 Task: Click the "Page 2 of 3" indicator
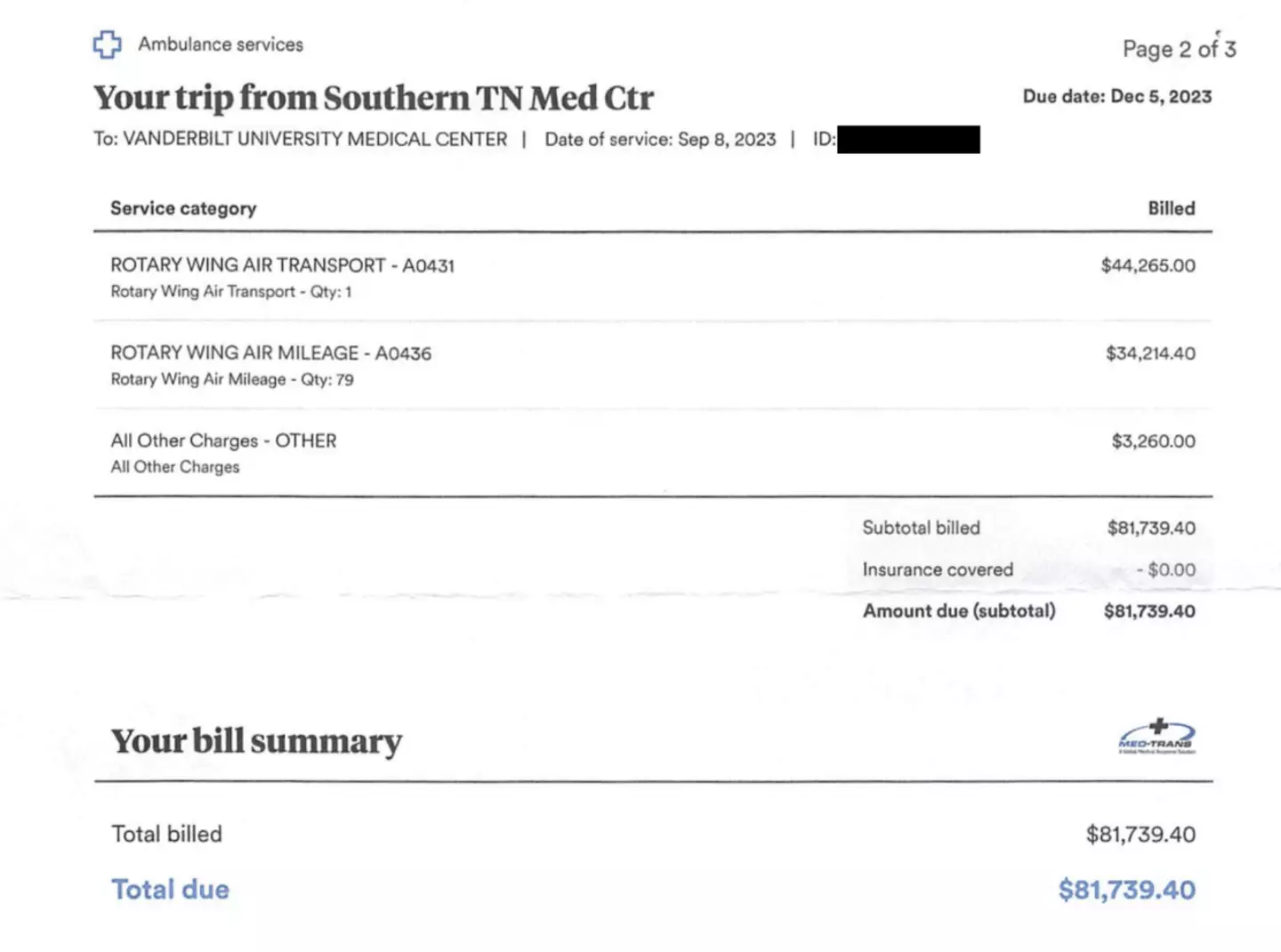tap(1179, 49)
